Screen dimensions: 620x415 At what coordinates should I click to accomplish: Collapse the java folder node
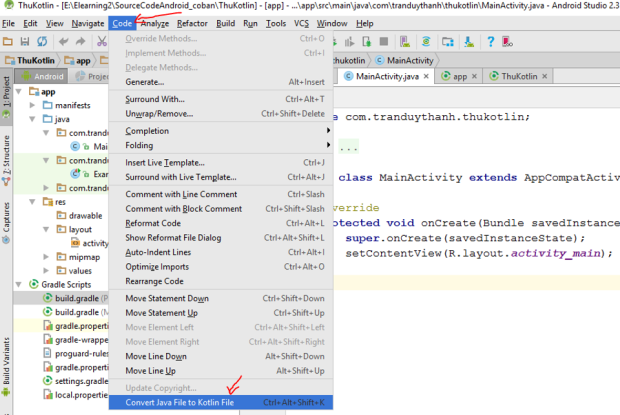coord(32,119)
